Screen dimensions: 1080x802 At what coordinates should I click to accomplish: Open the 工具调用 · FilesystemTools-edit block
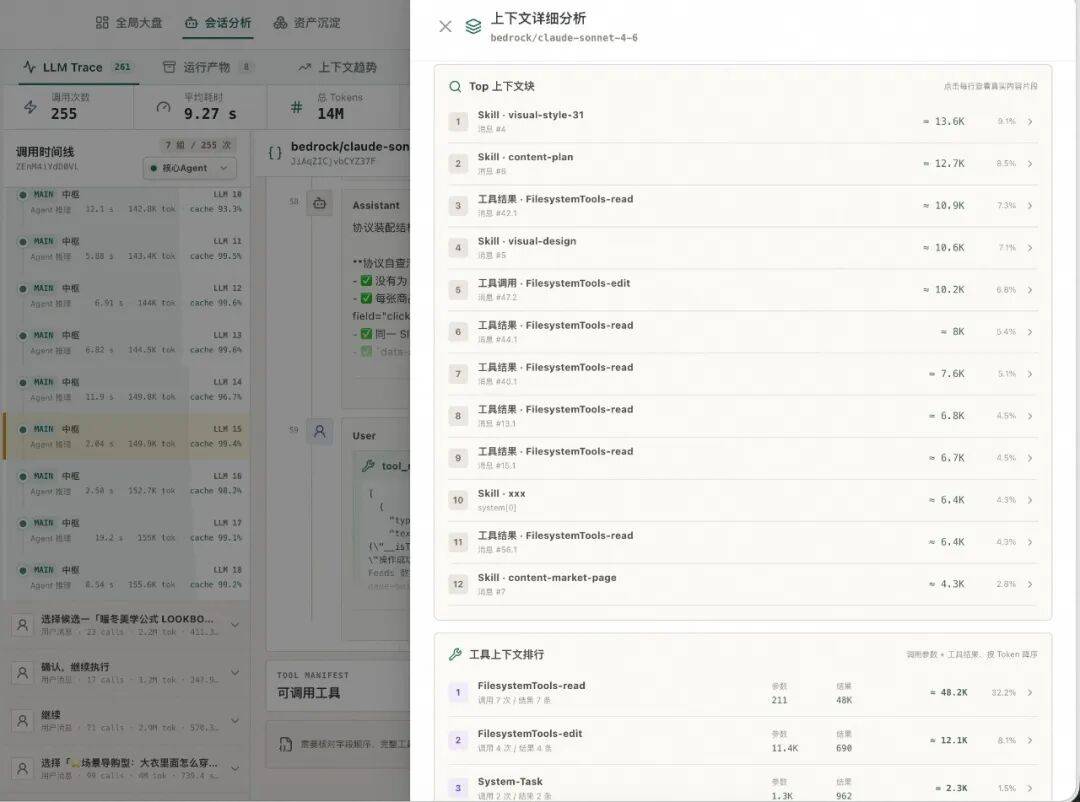(742, 290)
